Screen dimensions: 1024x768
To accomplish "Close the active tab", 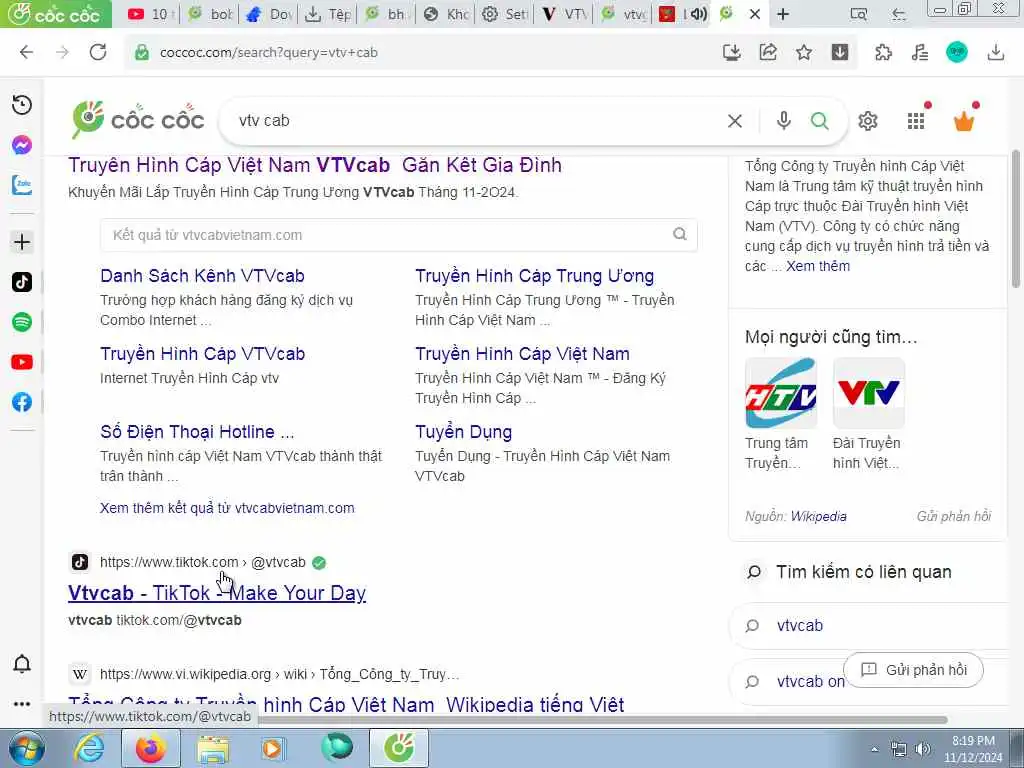I will click(755, 14).
